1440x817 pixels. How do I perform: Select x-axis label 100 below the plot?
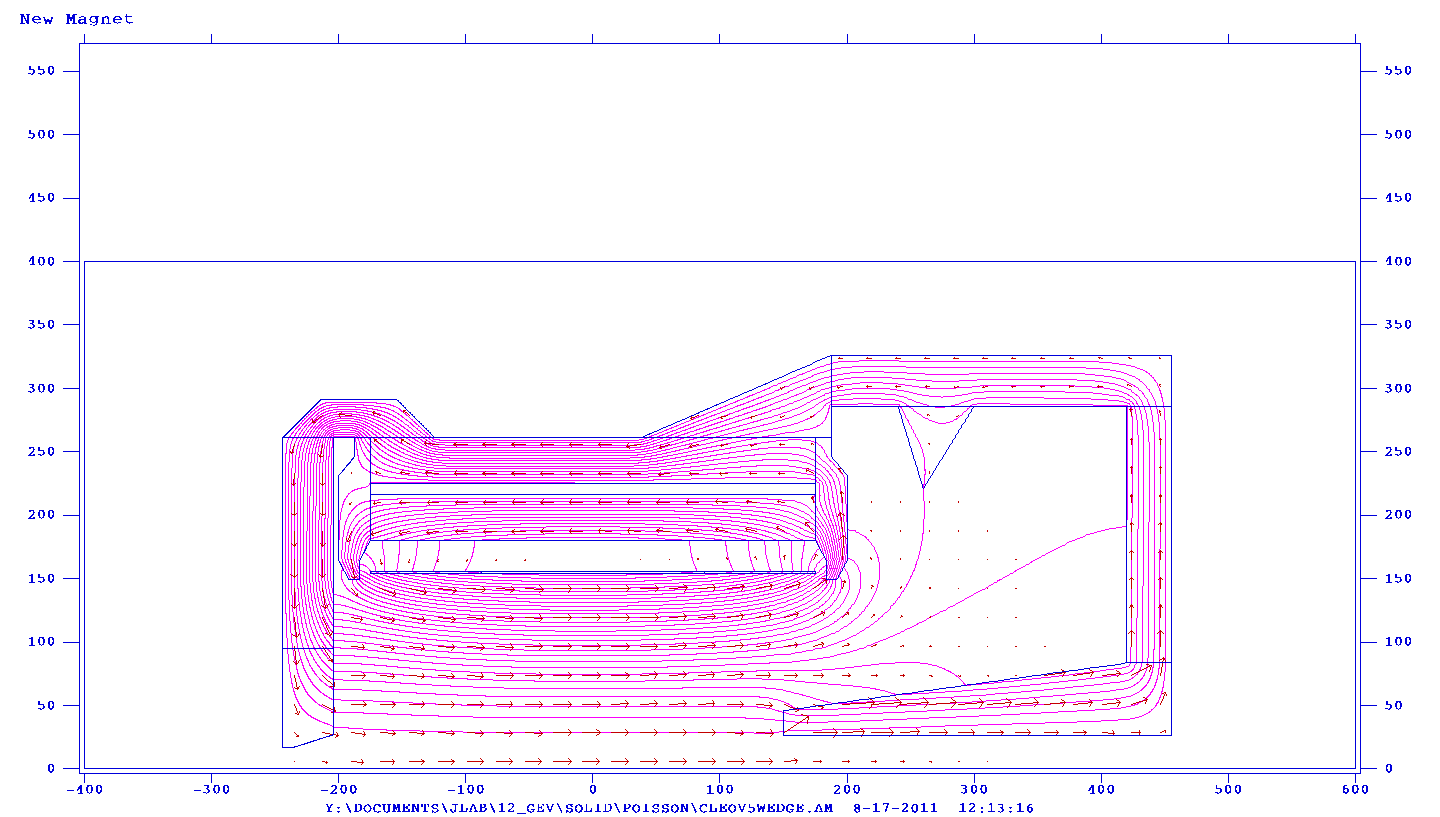(x=720, y=789)
